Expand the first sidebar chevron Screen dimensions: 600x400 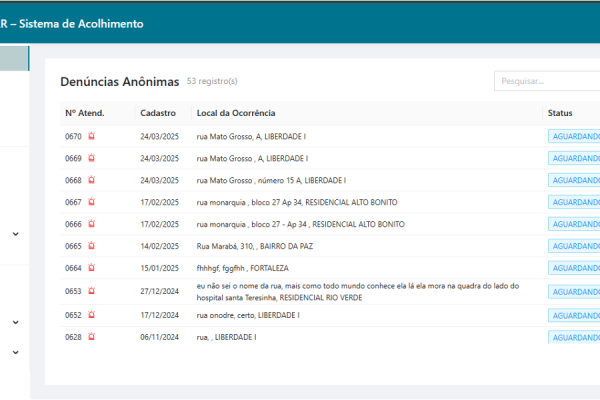tap(15, 234)
